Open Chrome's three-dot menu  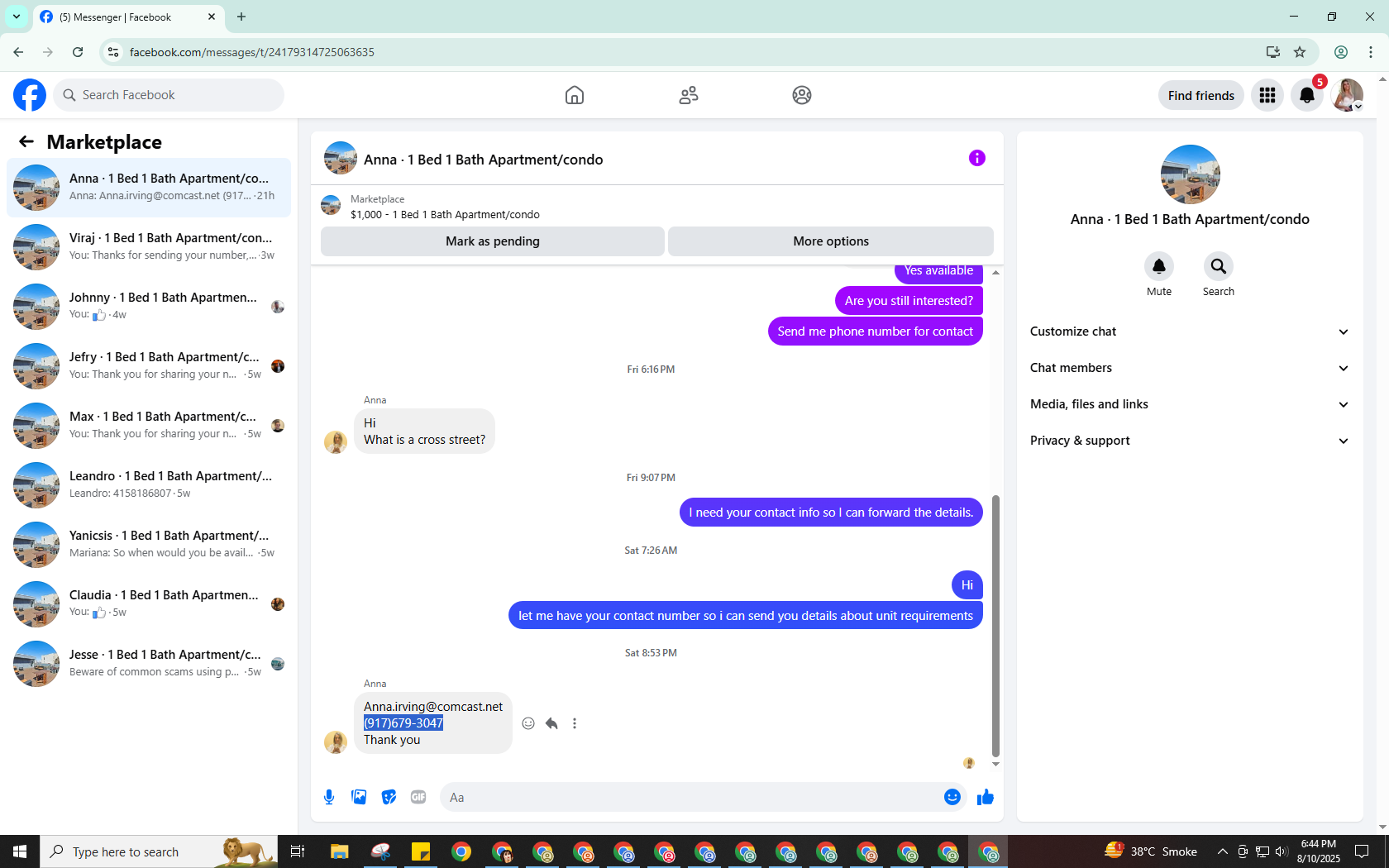(x=1371, y=52)
